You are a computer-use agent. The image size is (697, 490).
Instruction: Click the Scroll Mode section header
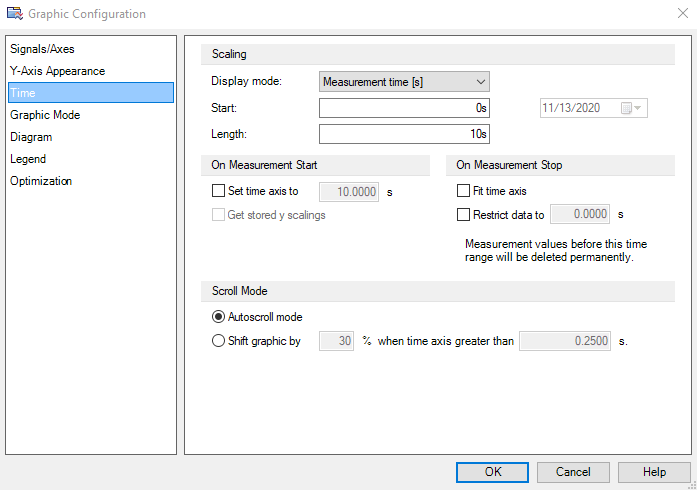tap(438, 291)
